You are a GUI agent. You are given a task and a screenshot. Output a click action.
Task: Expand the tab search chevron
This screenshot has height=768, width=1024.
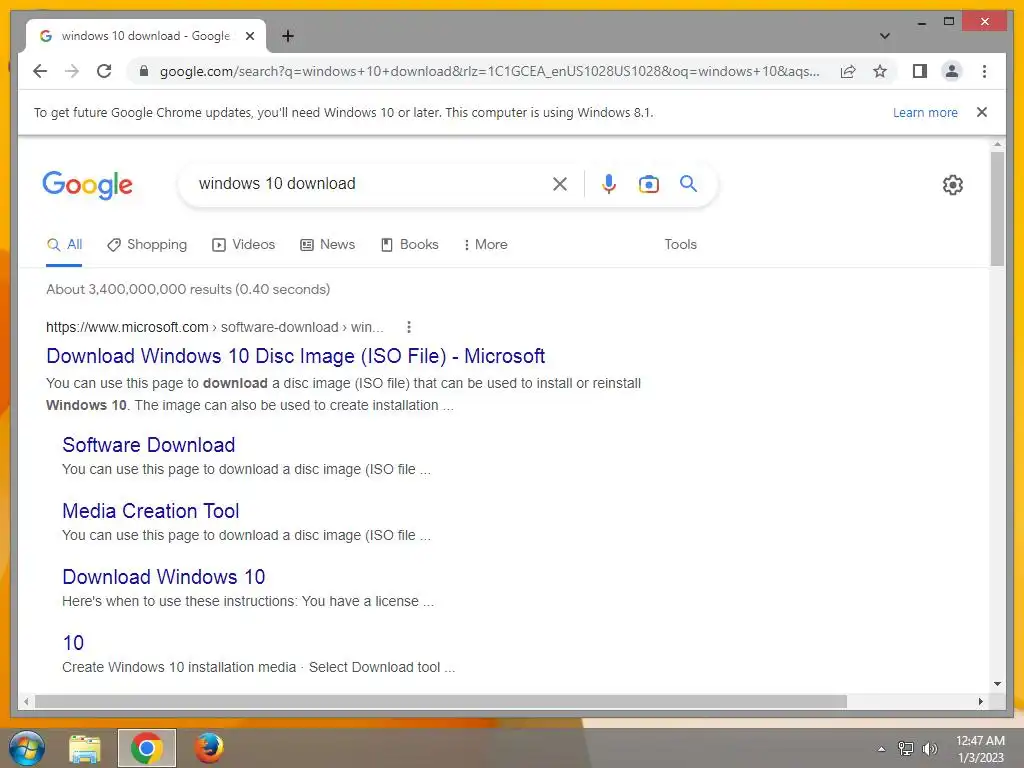pyautogui.click(x=884, y=36)
